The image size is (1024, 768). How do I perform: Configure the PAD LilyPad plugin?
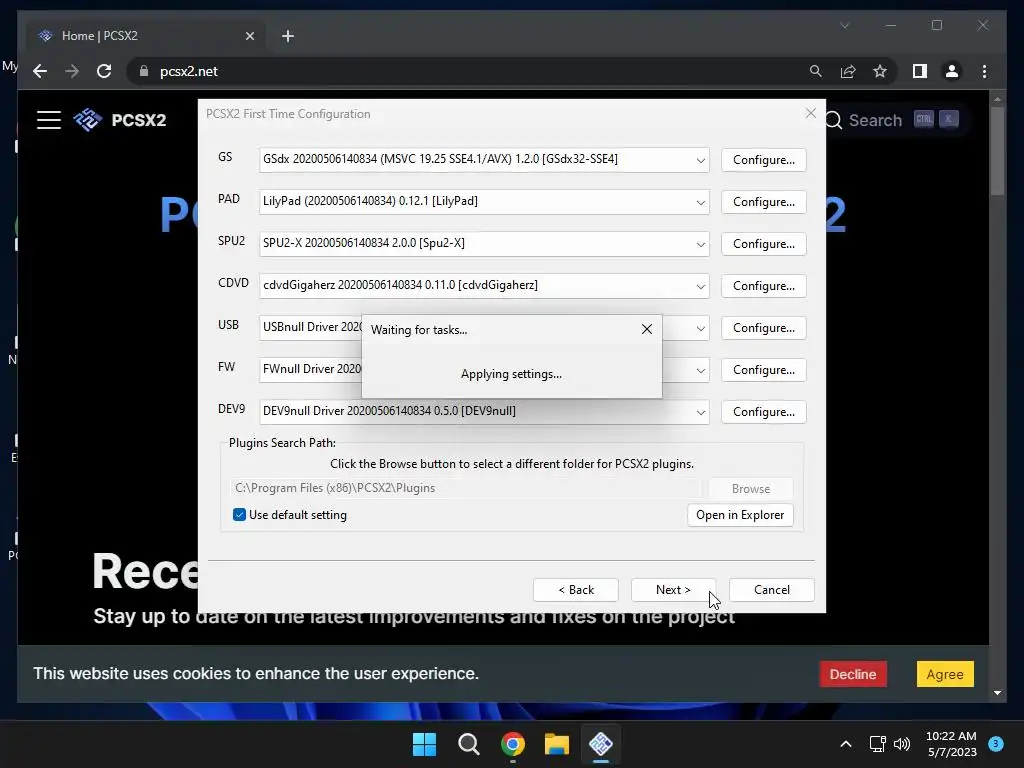pos(763,202)
